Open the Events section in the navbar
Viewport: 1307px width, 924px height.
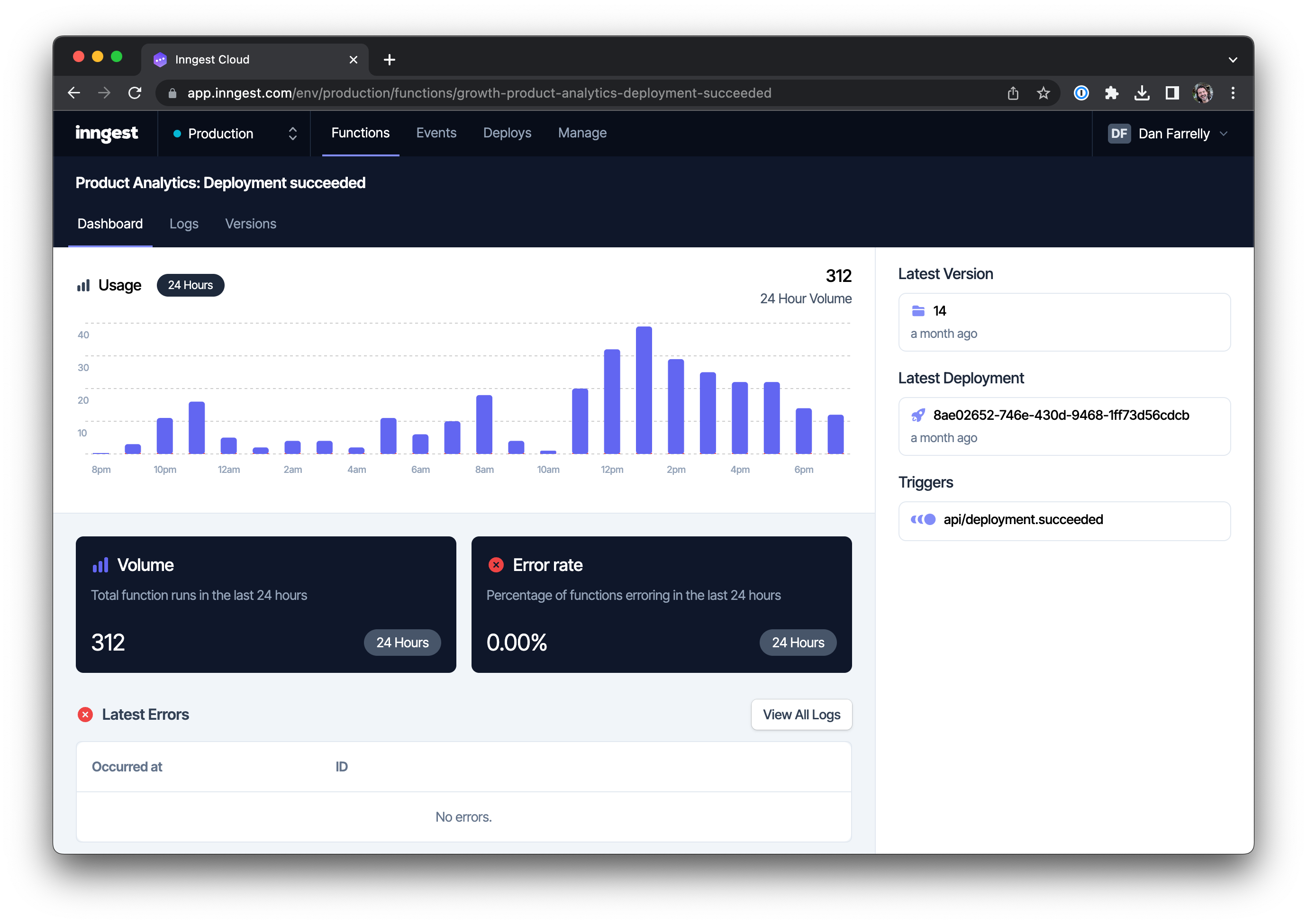[436, 133]
